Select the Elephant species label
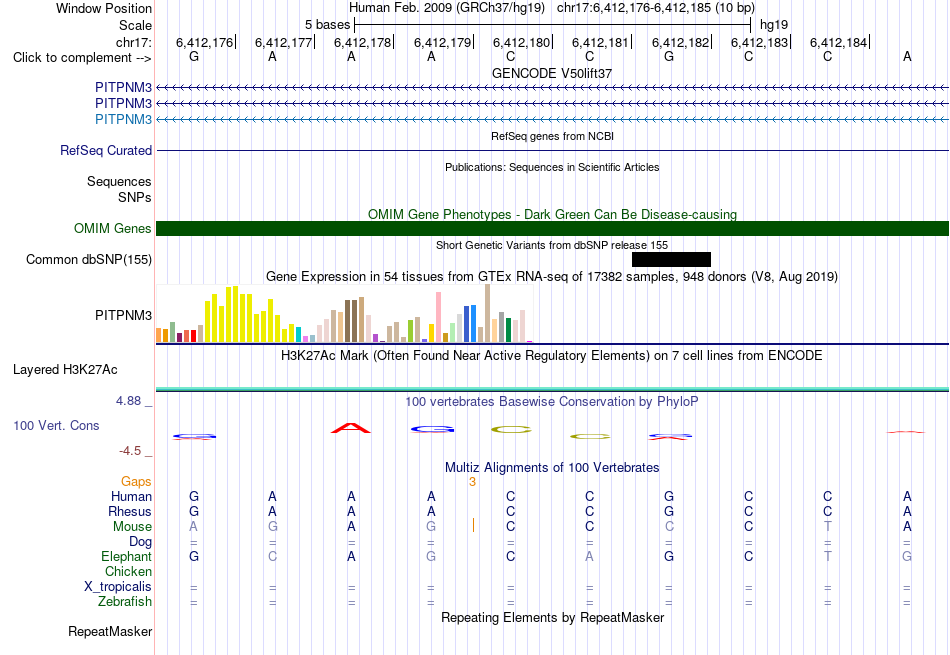This screenshot has width=950, height=655. [x=127, y=556]
